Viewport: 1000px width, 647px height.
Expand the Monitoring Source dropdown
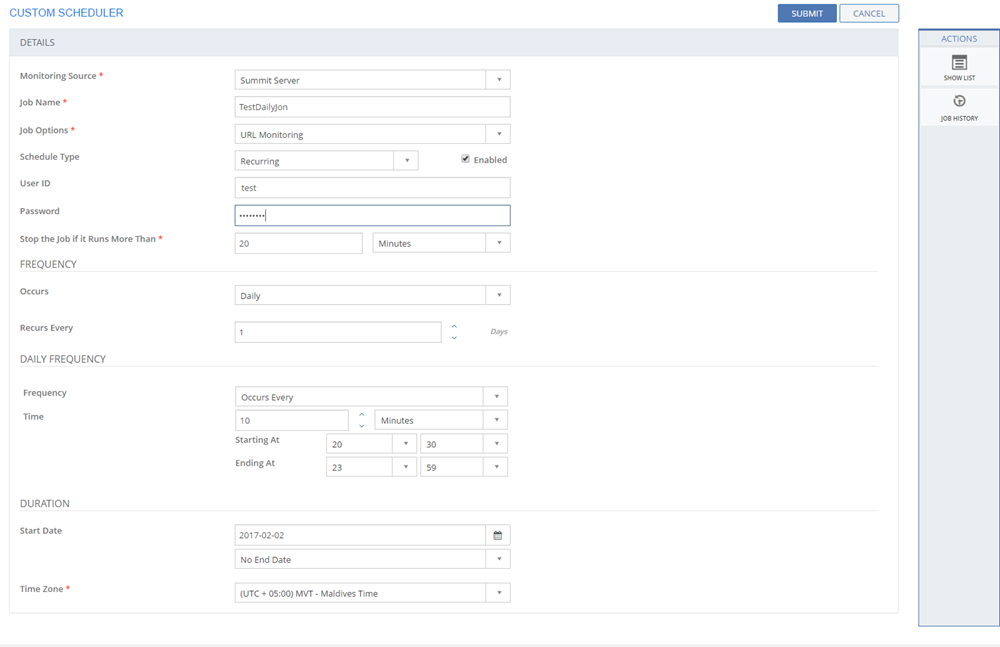tap(498, 80)
